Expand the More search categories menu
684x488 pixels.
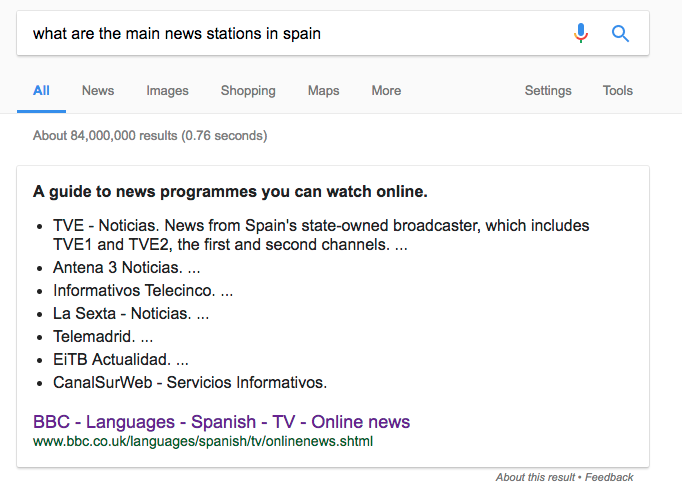[386, 91]
